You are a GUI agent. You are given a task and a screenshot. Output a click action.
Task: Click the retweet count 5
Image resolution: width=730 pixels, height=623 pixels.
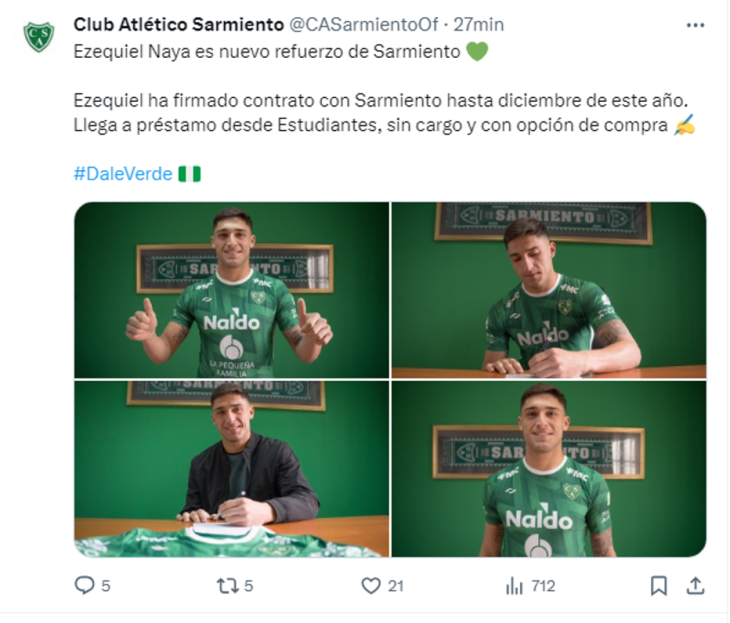click(x=249, y=586)
